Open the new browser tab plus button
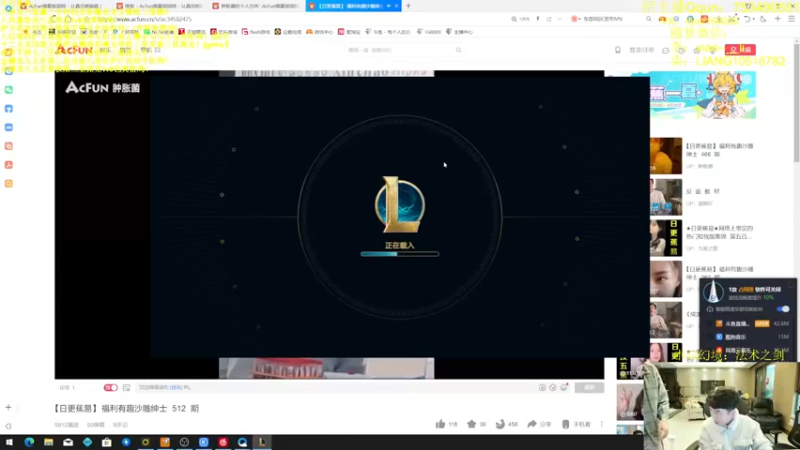The width and height of the screenshot is (800, 450). pos(408,6)
